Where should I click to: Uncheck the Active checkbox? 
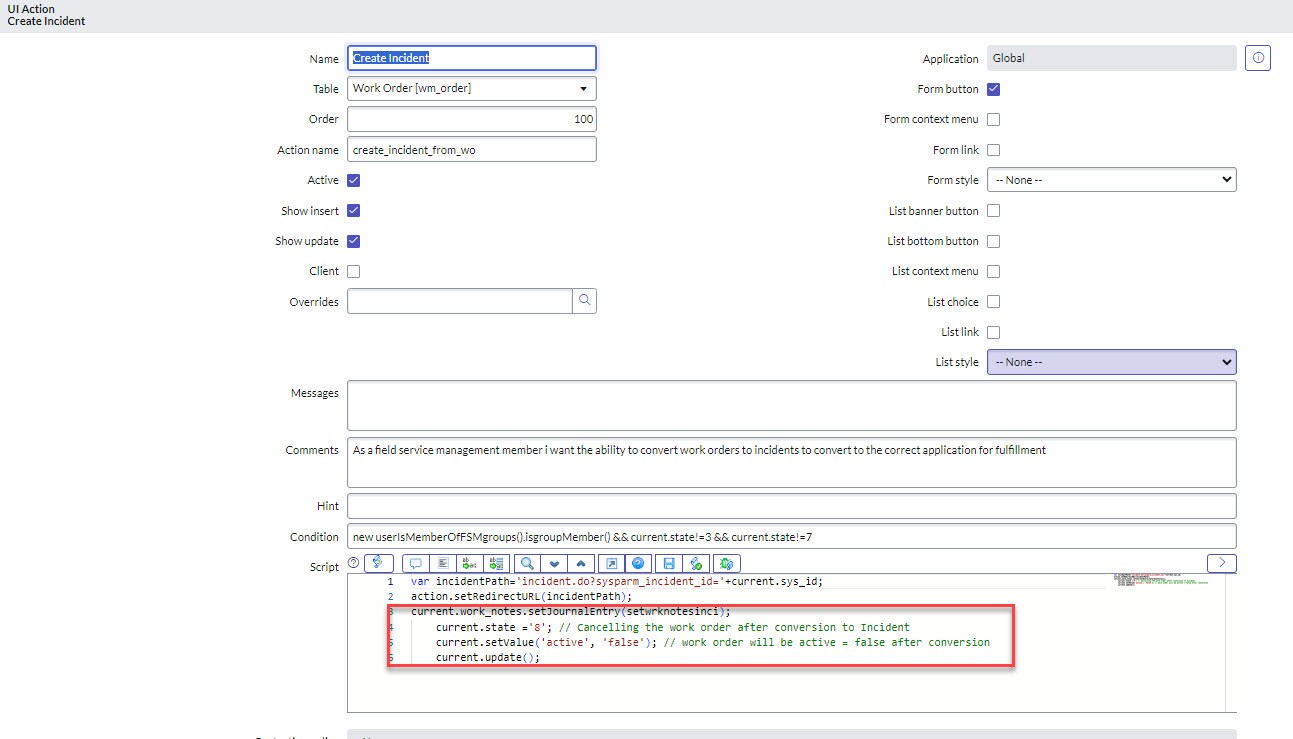[x=354, y=180]
